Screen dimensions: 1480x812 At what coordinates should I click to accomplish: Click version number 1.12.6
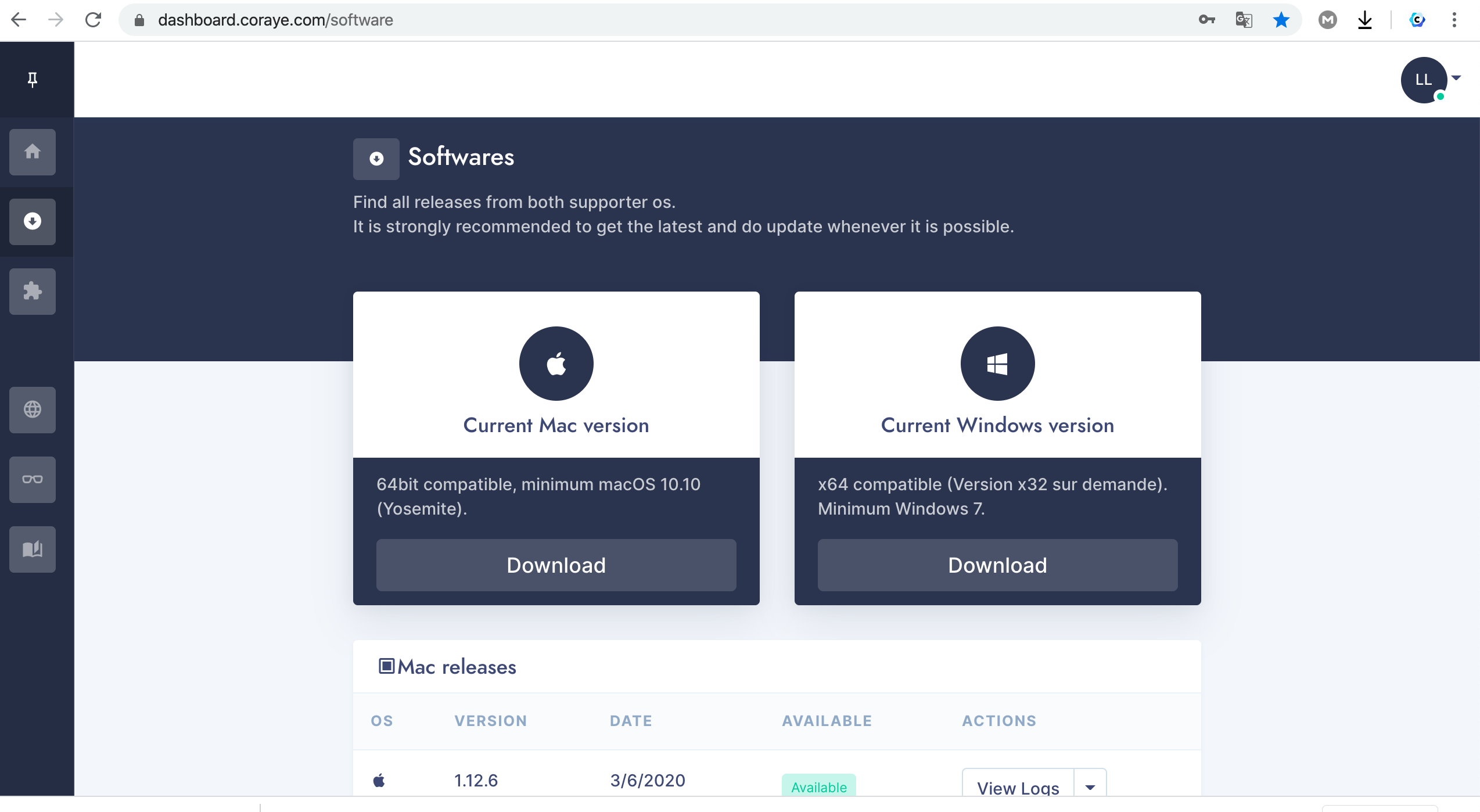click(x=476, y=780)
